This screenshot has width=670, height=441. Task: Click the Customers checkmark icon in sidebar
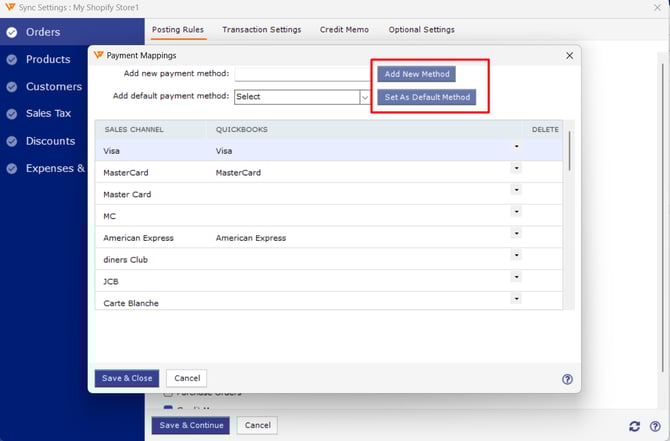pyautogui.click(x=12, y=87)
